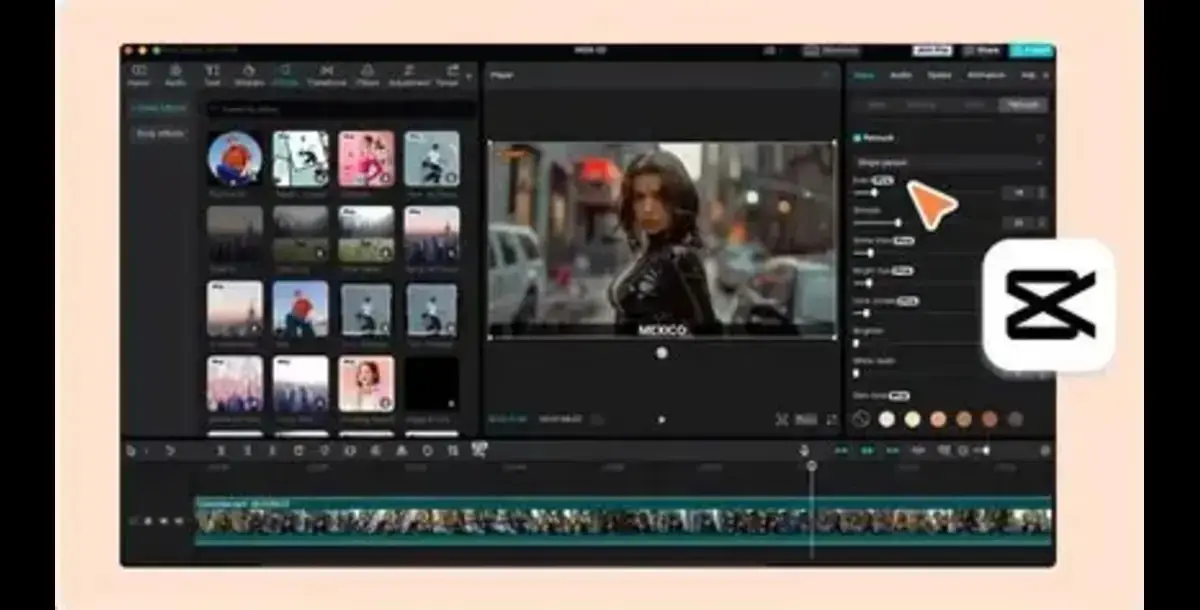Screen dimensions: 1200x610
Task: Open timeline settings icon at right end
Action: [x=1045, y=451]
